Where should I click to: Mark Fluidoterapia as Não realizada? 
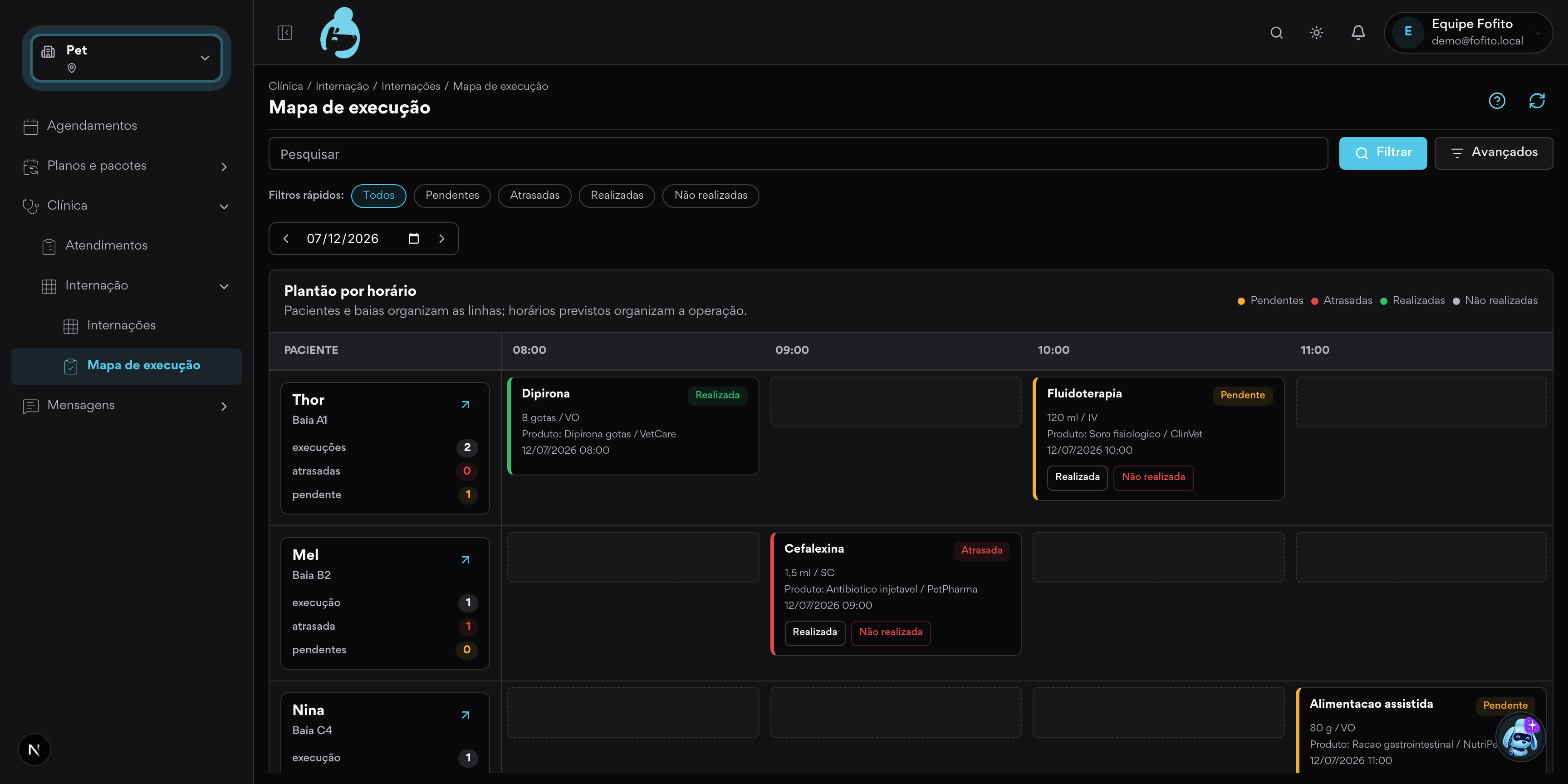(x=1153, y=477)
